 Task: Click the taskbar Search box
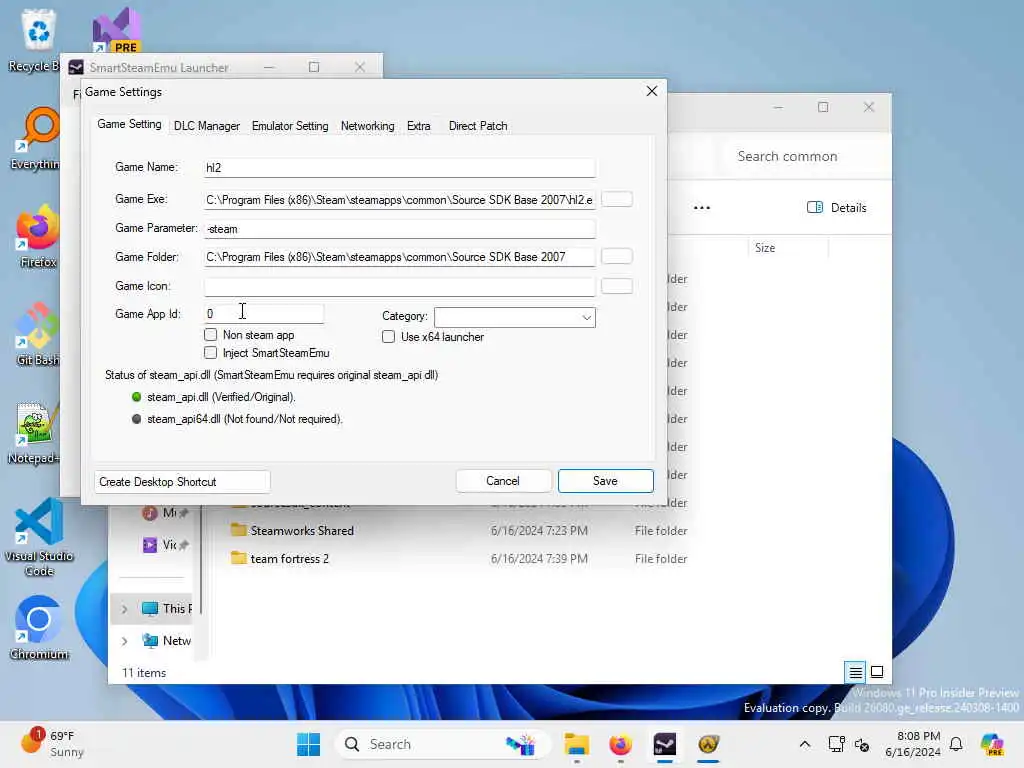[x=443, y=744]
